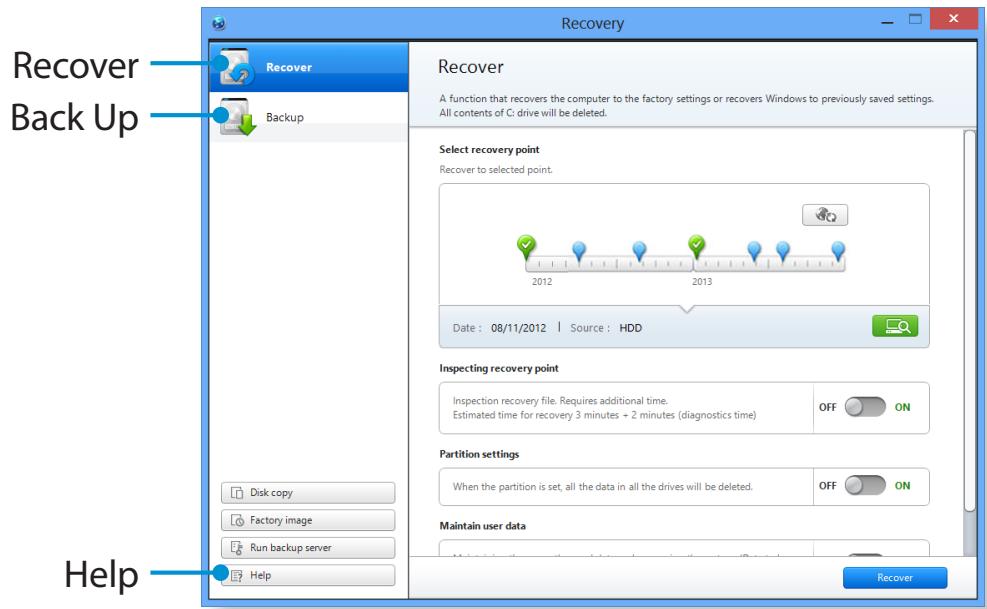Select the Recover tab in sidebar

click(308, 67)
